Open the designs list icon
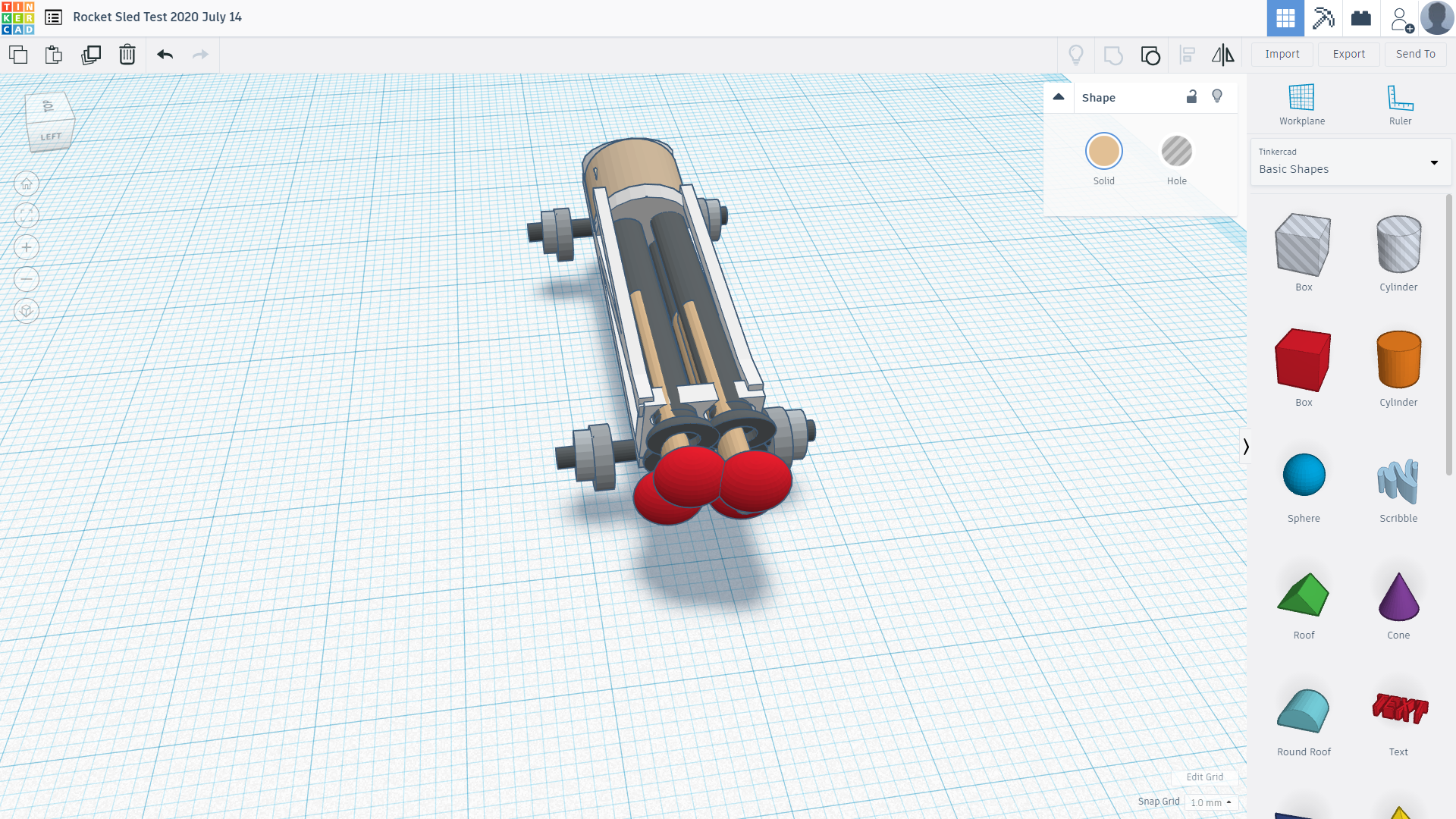Image resolution: width=1456 pixels, height=819 pixels. point(53,17)
